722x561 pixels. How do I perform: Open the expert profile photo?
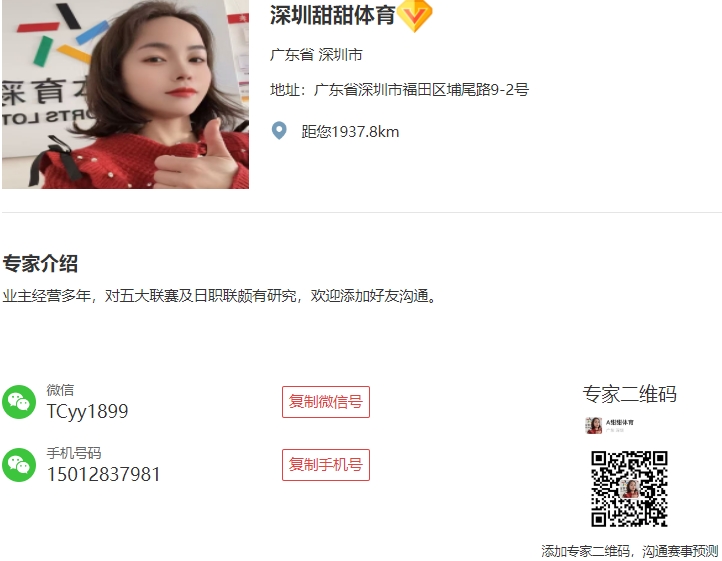(125, 94)
